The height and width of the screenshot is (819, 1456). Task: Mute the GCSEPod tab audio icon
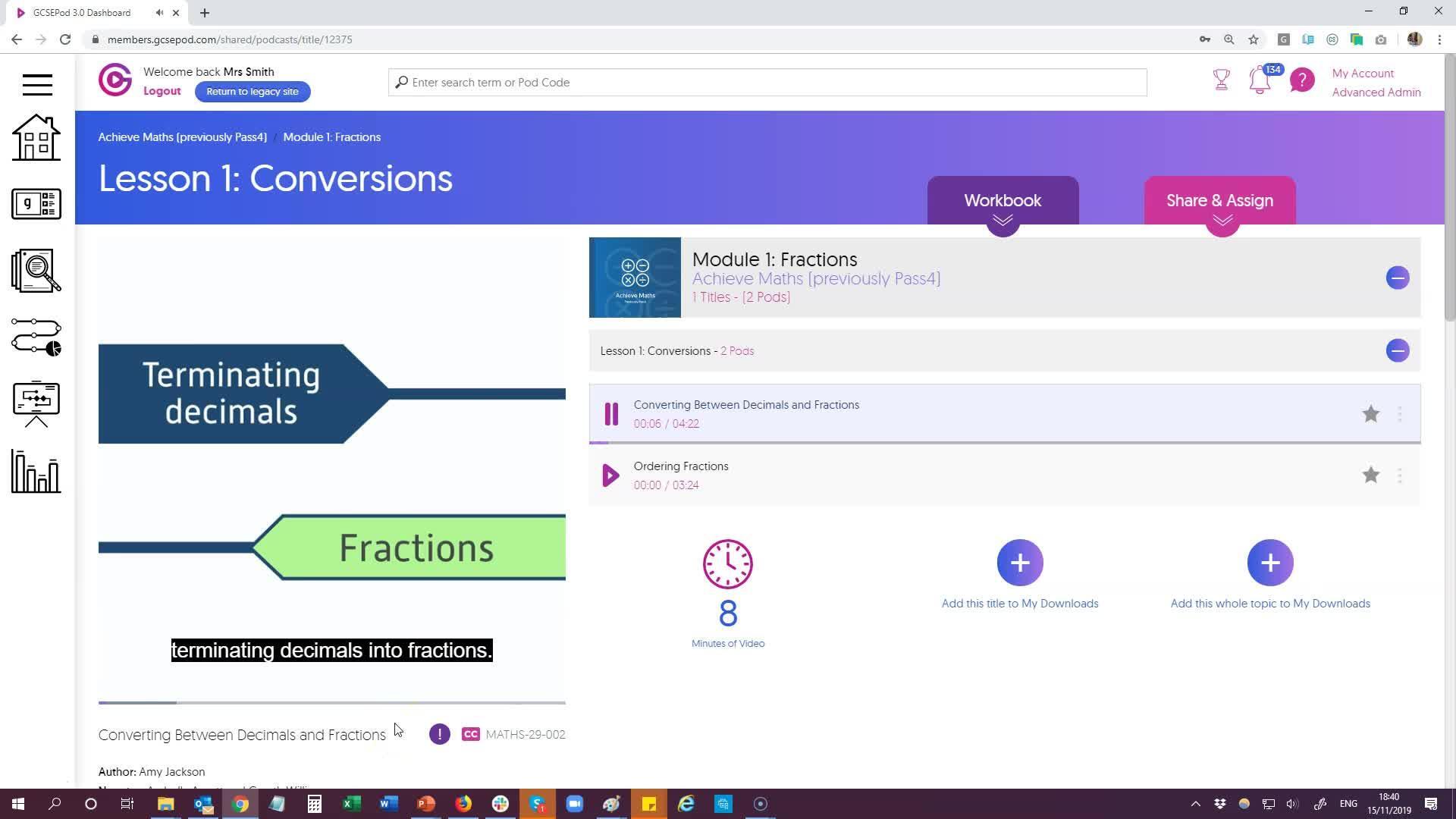[x=159, y=13]
